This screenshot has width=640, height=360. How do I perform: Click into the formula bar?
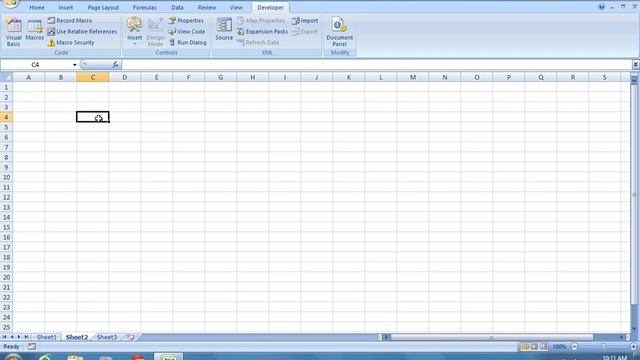376,65
